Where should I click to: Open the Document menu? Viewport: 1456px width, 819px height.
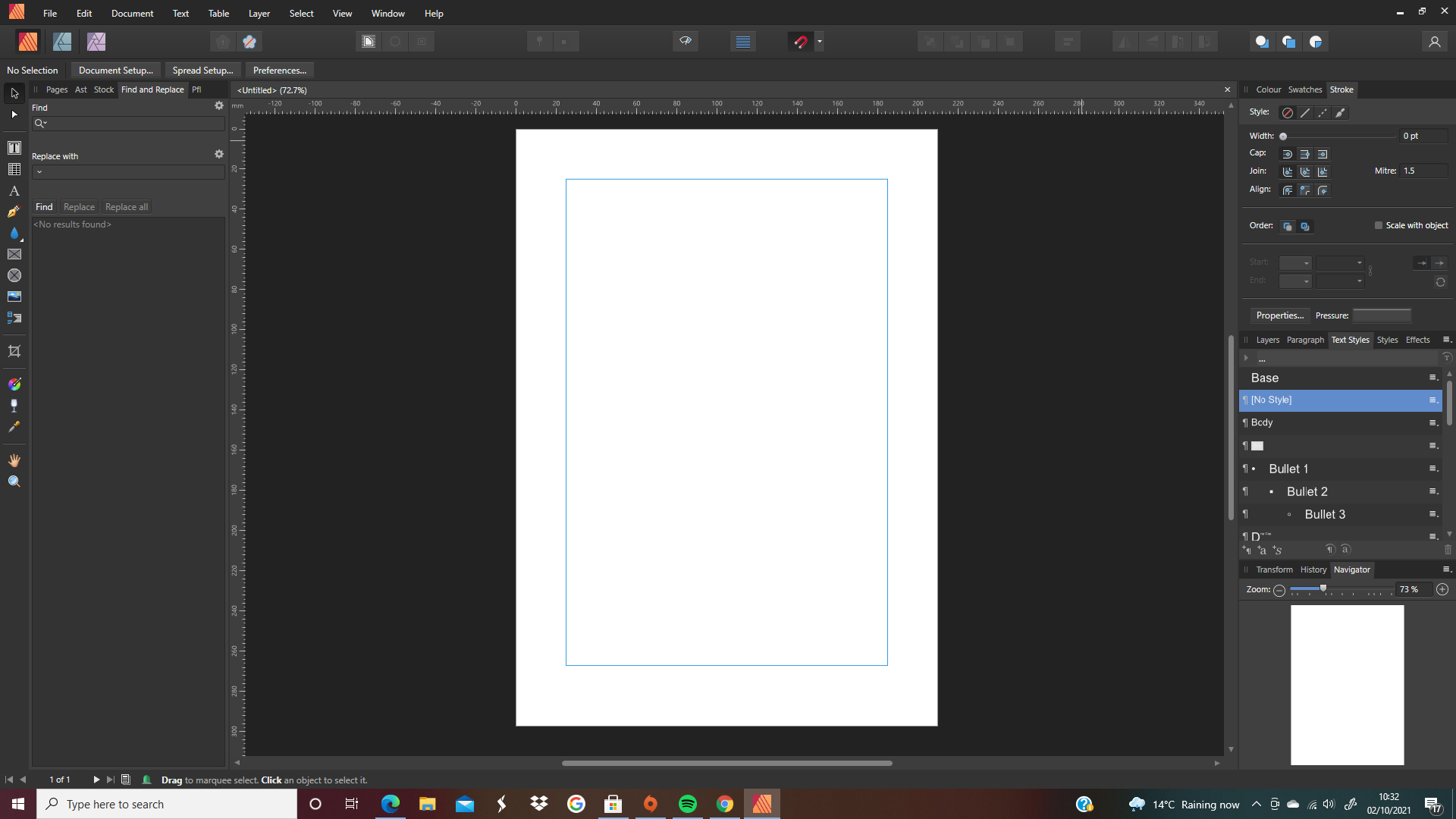pyautogui.click(x=132, y=13)
